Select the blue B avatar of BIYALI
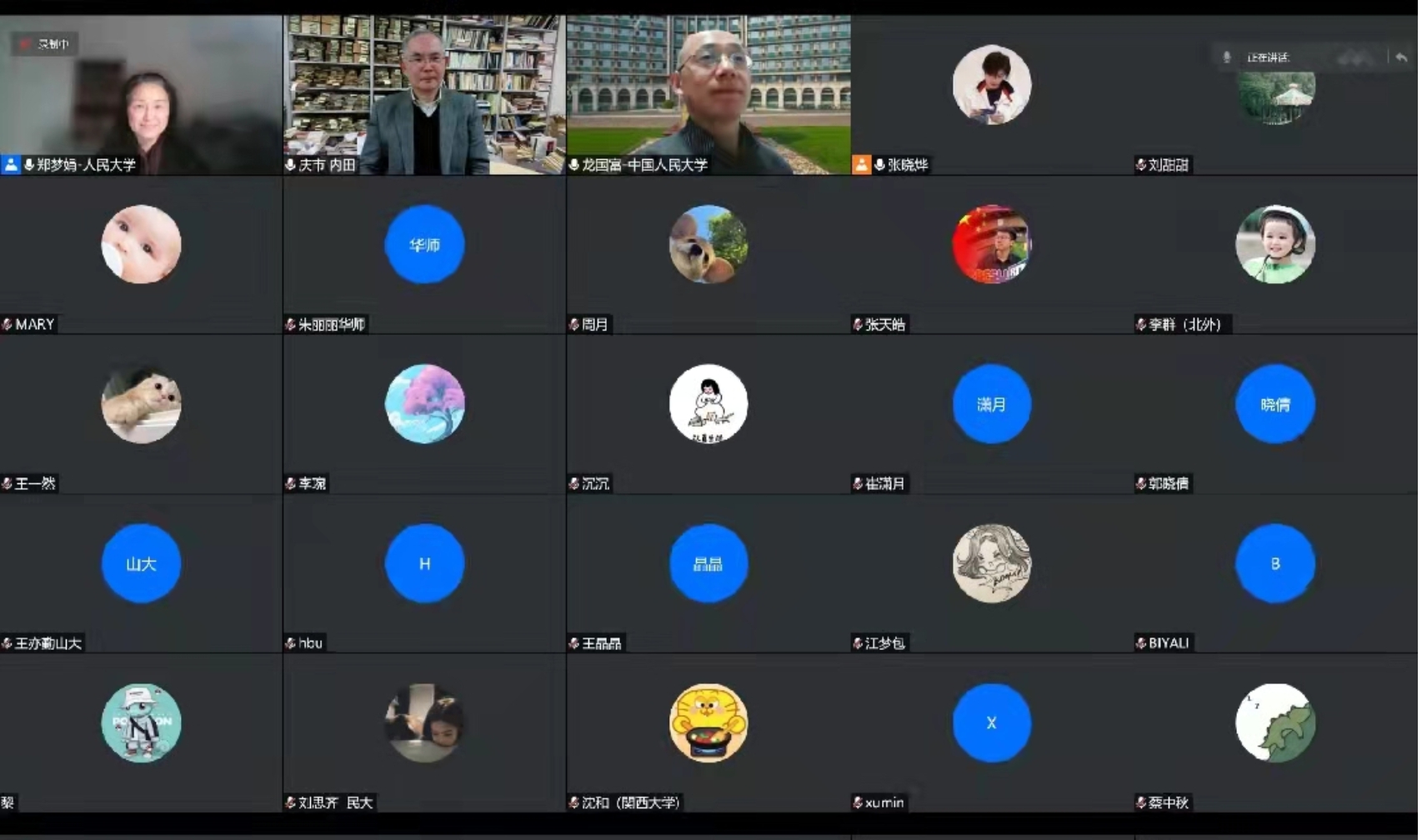Image resolution: width=1422 pixels, height=840 pixels. point(1274,563)
